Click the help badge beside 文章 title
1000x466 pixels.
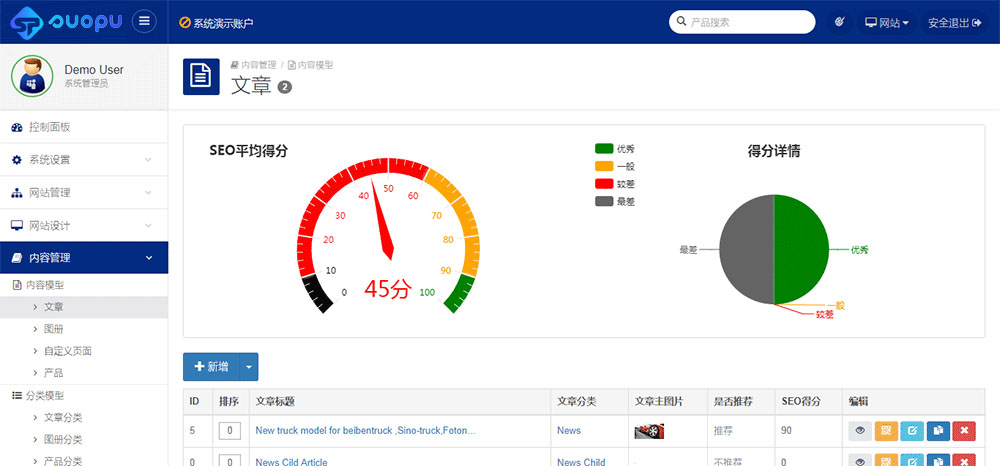(285, 87)
